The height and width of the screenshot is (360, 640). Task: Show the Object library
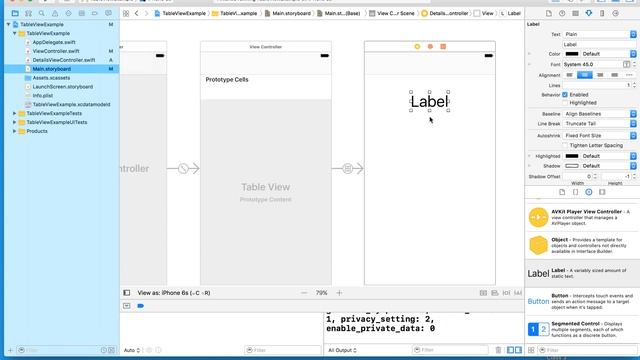tap(589, 192)
